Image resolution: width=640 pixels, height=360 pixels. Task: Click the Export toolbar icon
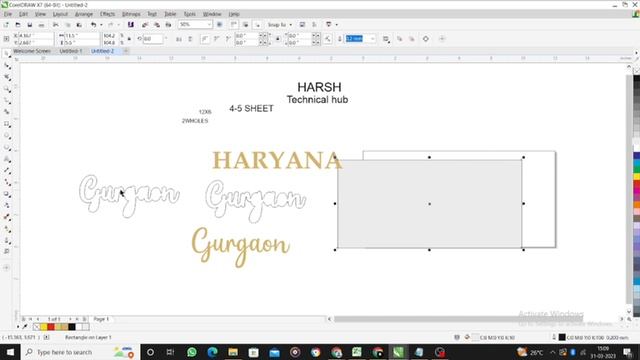[x=157, y=25]
